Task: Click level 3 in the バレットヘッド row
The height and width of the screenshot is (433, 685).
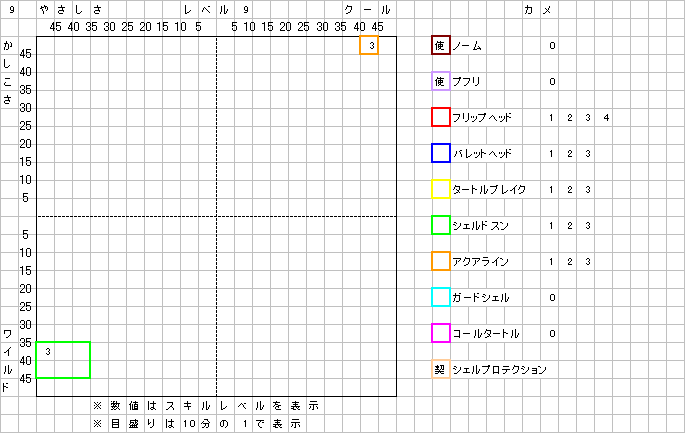Action: click(x=588, y=154)
